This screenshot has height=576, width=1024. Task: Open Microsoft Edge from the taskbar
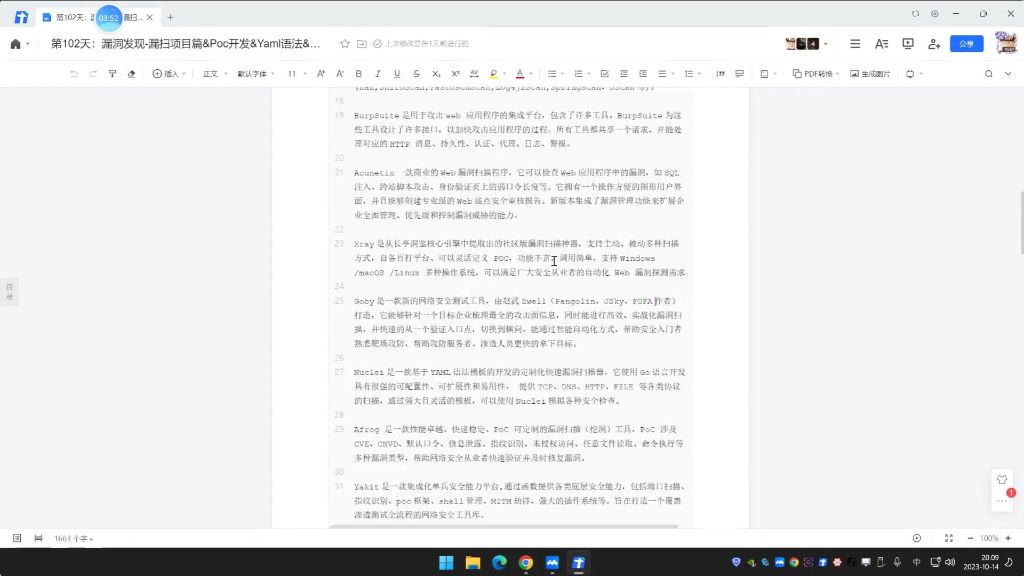pos(499,562)
